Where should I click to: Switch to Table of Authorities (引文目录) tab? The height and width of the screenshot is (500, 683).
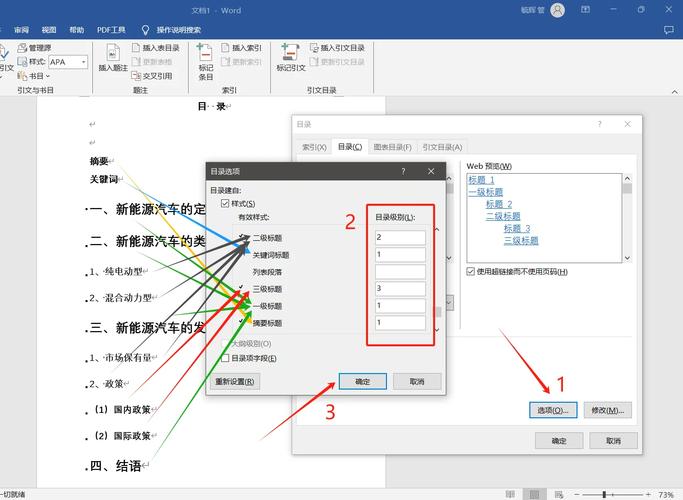pyautogui.click(x=442, y=147)
